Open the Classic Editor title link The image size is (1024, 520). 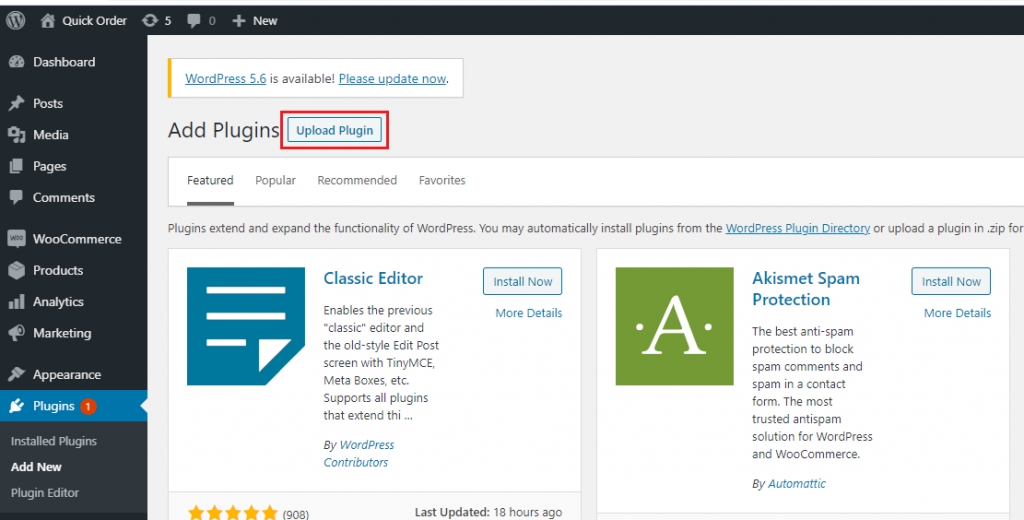(x=373, y=278)
